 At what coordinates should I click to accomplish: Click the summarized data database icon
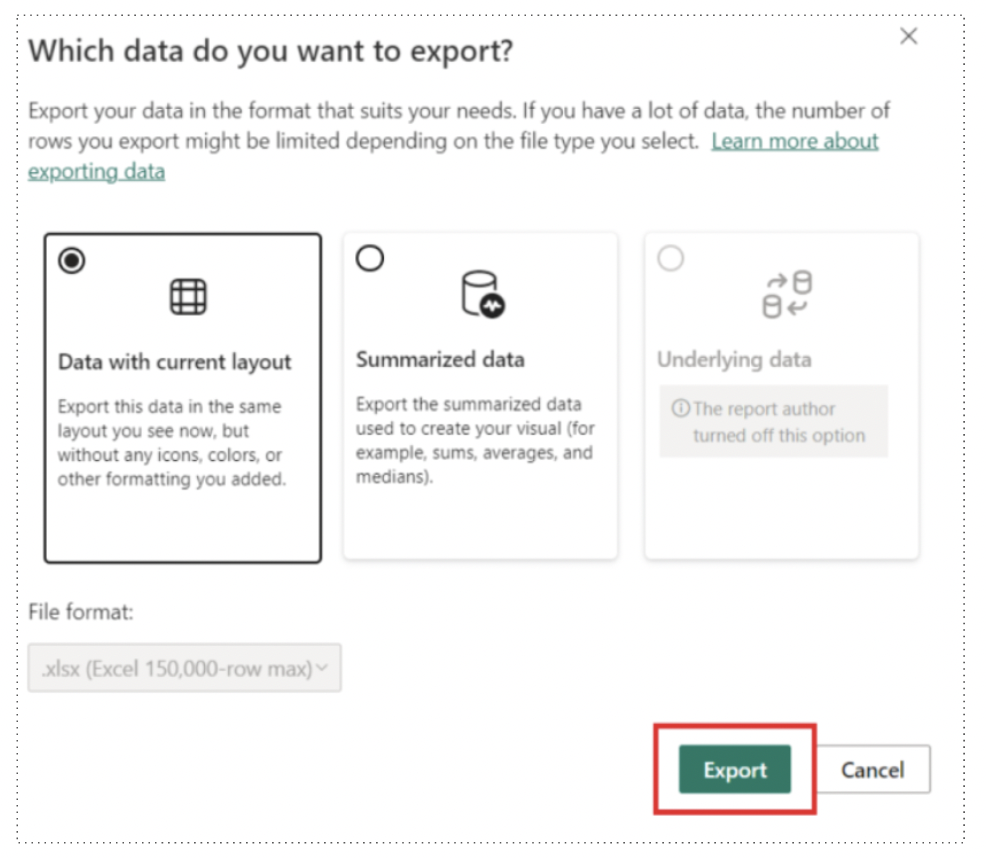pyautogui.click(x=483, y=294)
